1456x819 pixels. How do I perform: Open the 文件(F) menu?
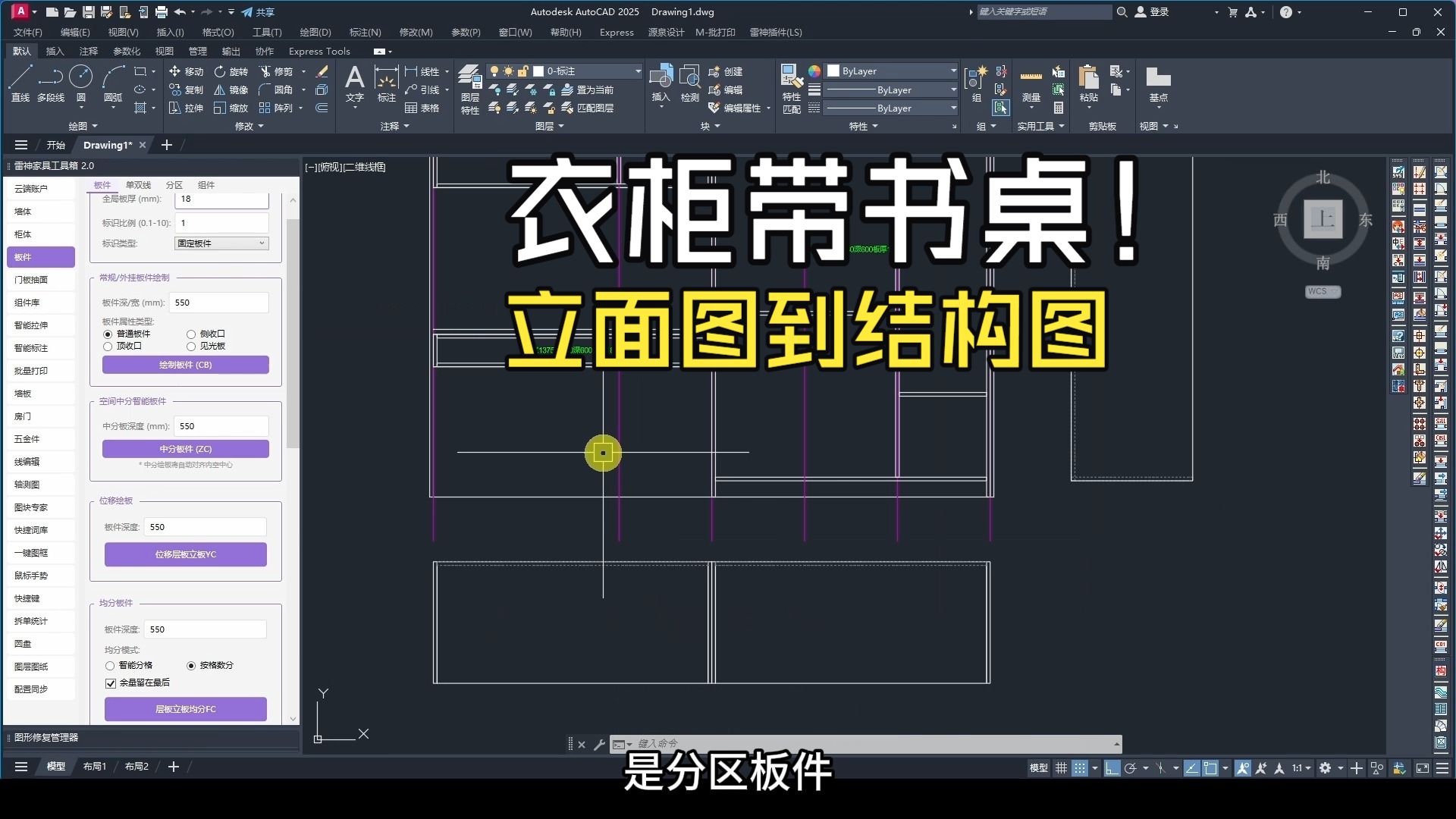pos(28,33)
